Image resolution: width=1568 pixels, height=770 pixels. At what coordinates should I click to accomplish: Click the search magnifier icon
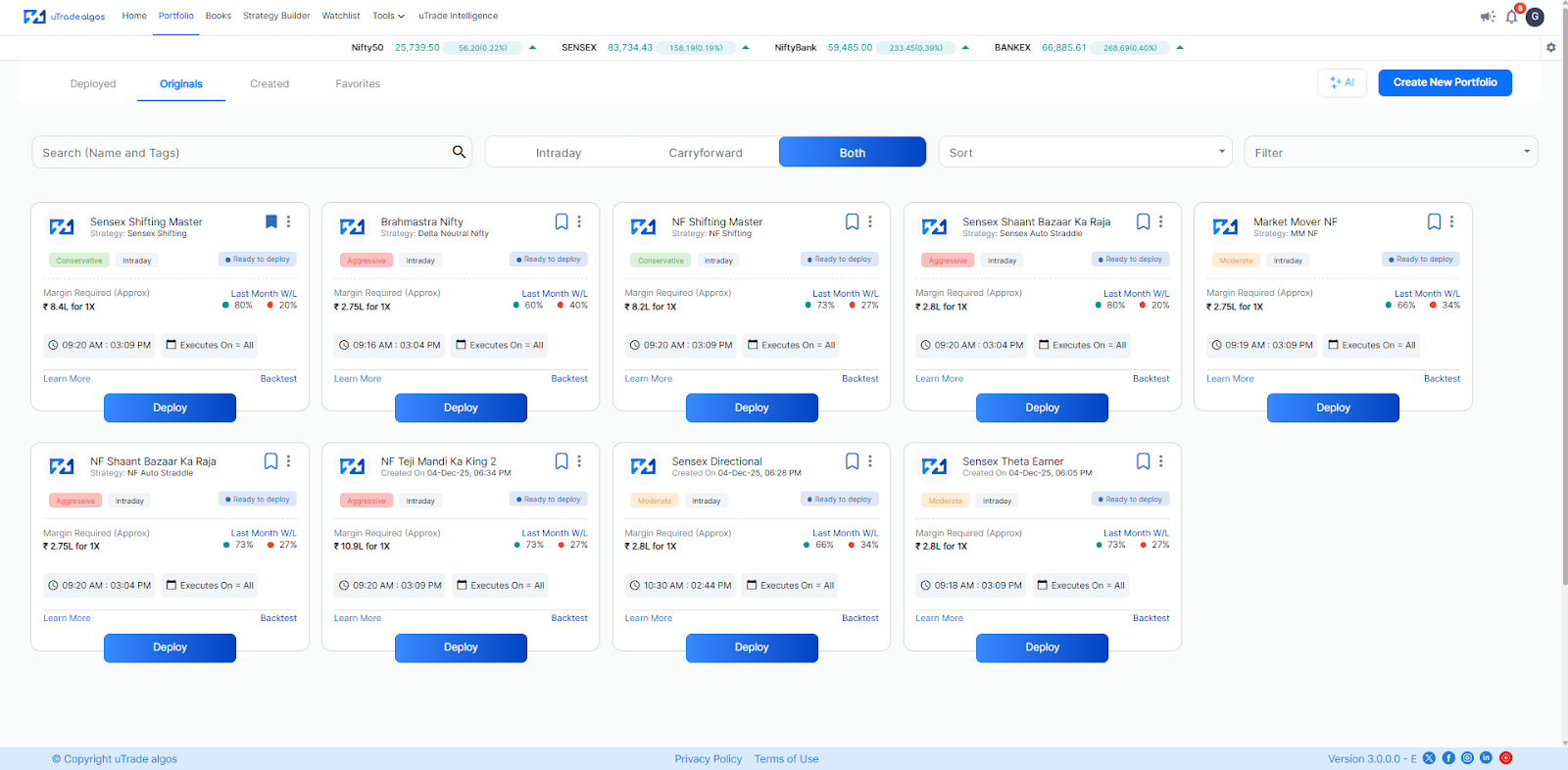click(x=459, y=152)
